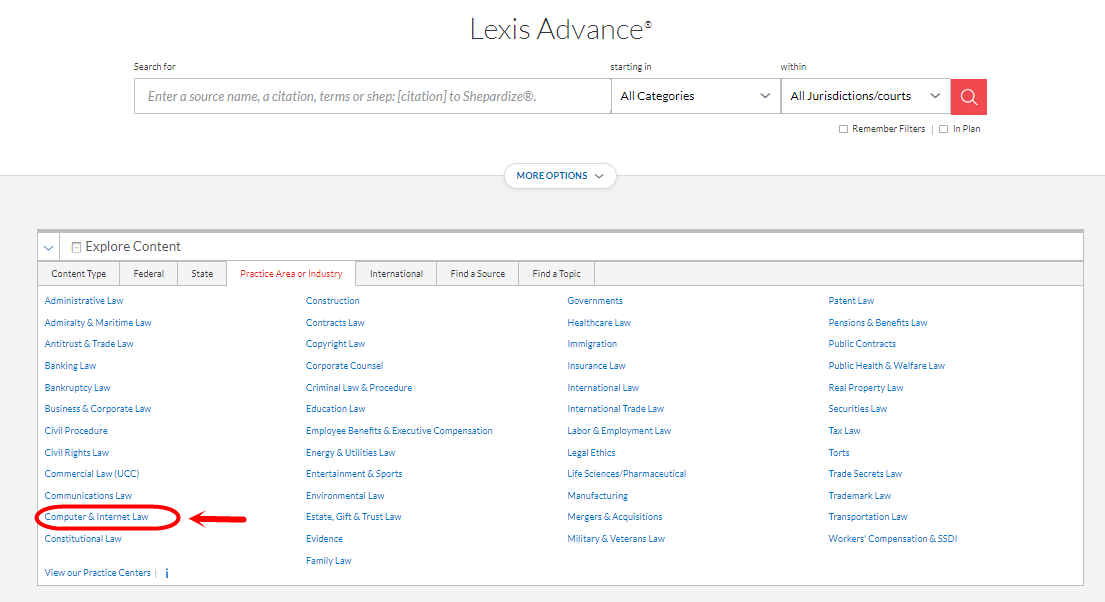
Task: Click the red search magnifier button
Action: 968,97
